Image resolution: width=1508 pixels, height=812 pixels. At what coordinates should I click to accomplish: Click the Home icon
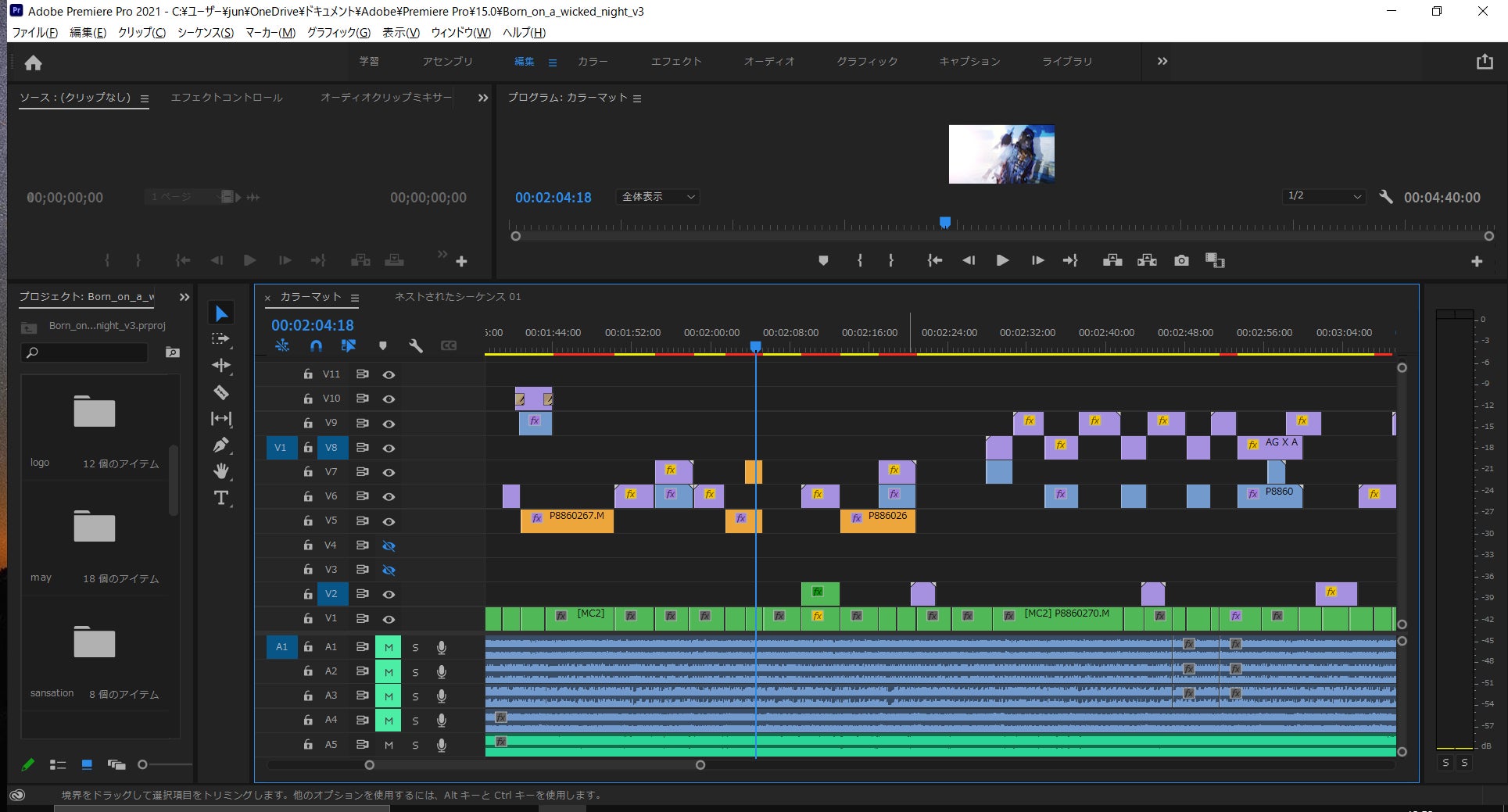[x=34, y=63]
